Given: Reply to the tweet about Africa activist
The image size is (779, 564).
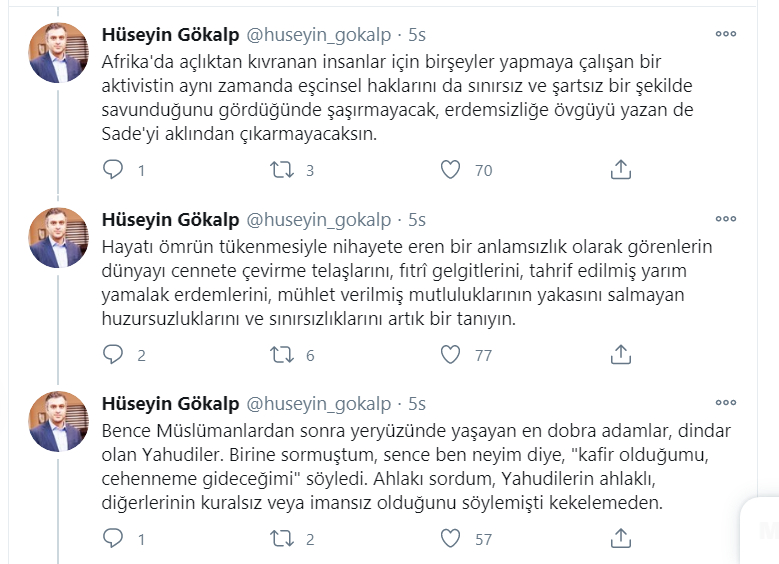Looking at the screenshot, I should point(113,169).
